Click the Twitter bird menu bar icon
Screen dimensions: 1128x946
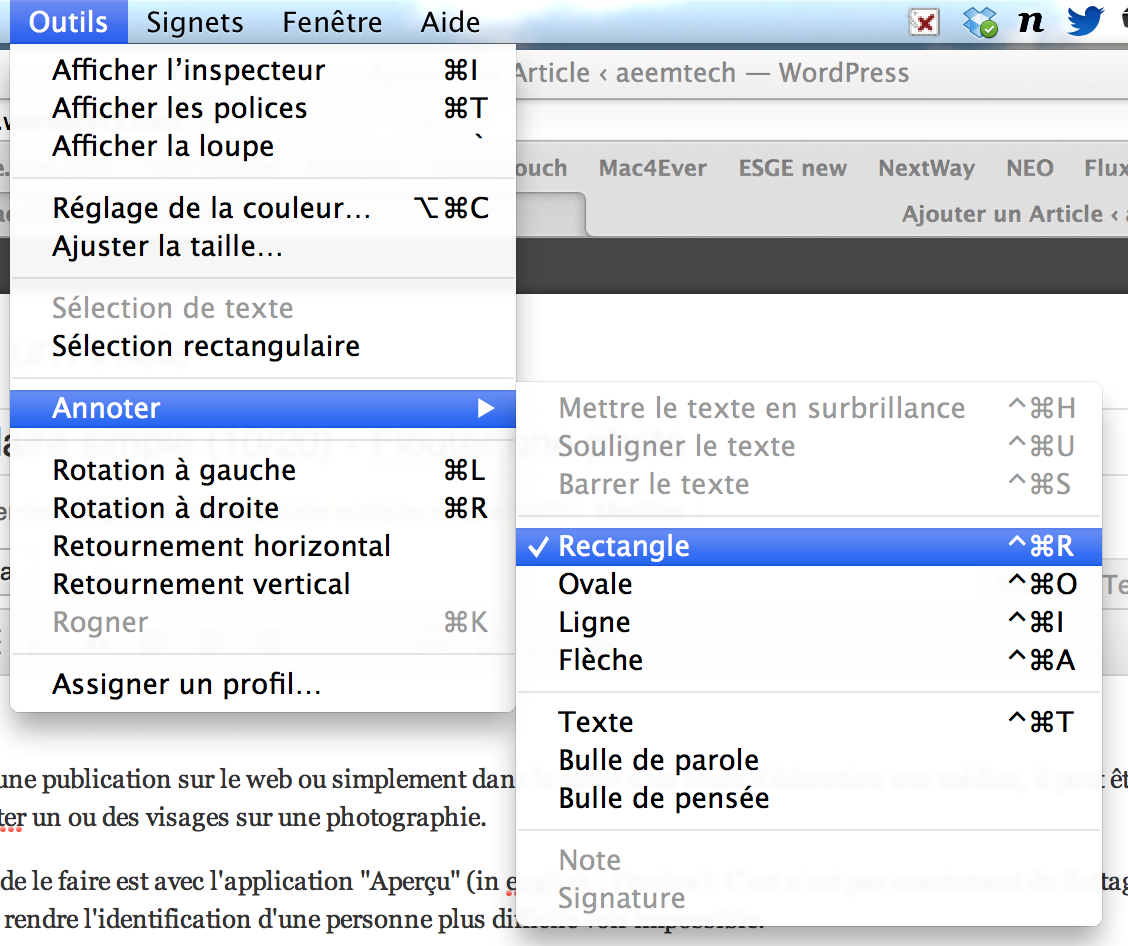[1085, 22]
